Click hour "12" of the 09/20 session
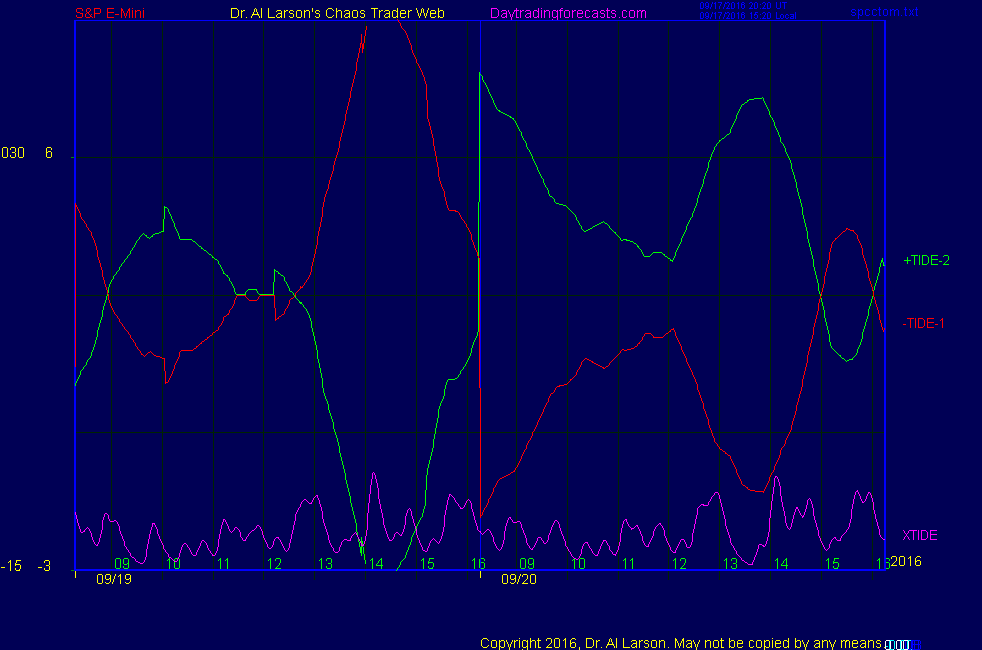The width and height of the screenshot is (982, 650). tap(680, 564)
